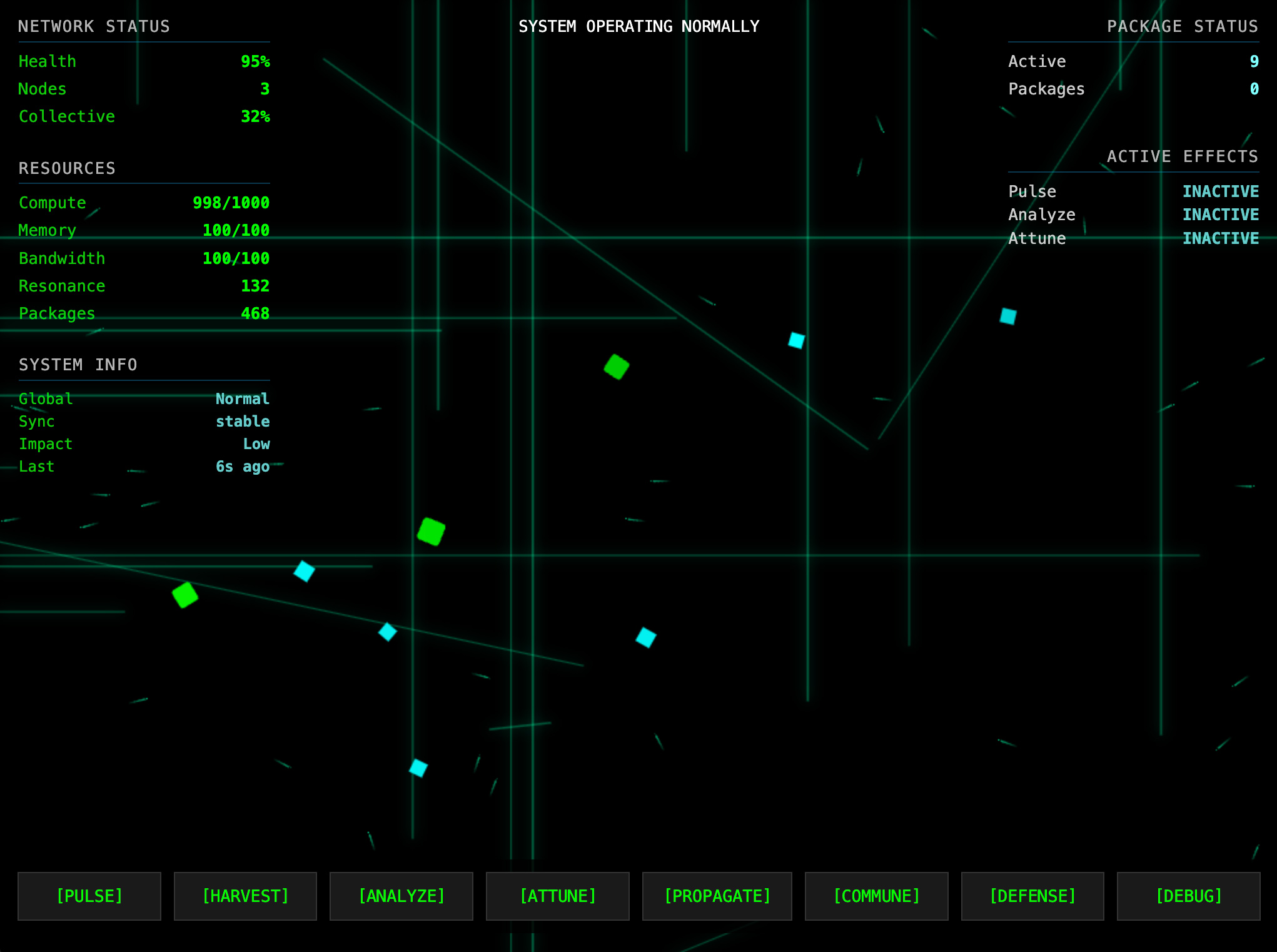The height and width of the screenshot is (952, 1277).
Task: Click the SYSTEM OPERATING NORMALLY status message
Action: (638, 26)
